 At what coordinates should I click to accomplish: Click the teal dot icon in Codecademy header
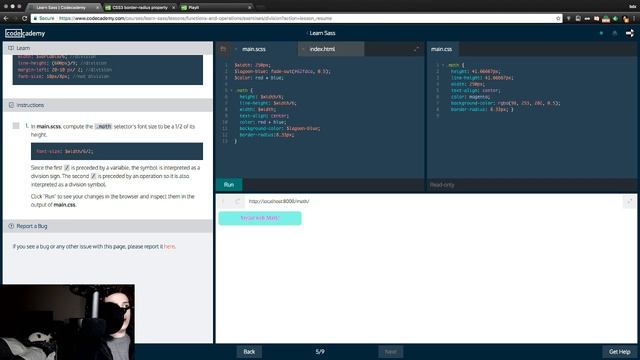601,33
